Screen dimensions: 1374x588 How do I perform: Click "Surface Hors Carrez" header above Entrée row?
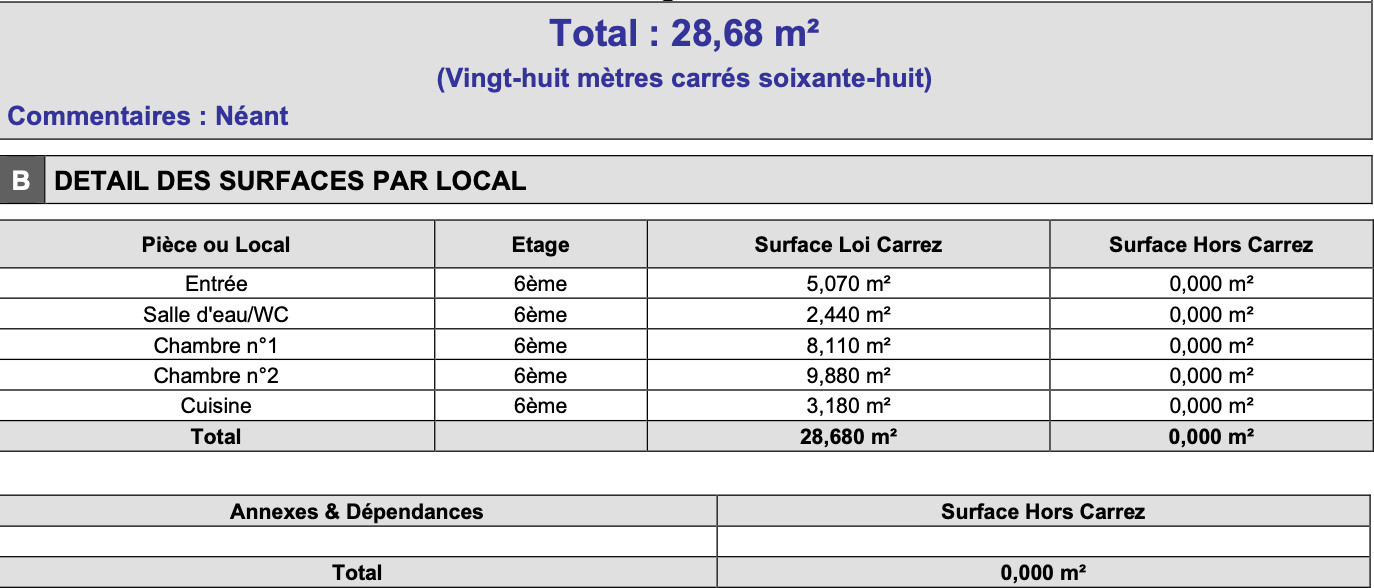click(1210, 245)
